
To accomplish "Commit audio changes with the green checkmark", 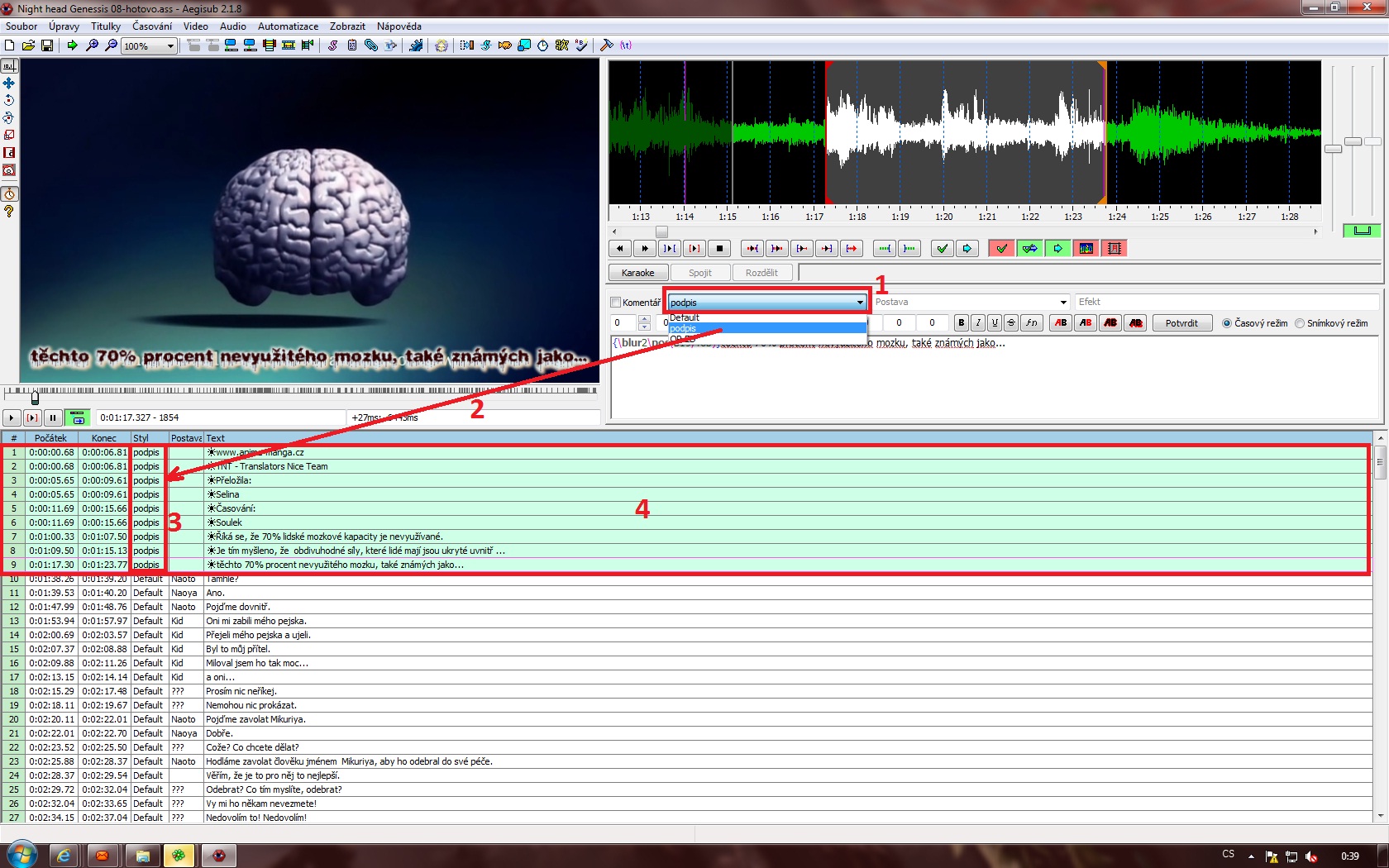I will [x=942, y=248].
